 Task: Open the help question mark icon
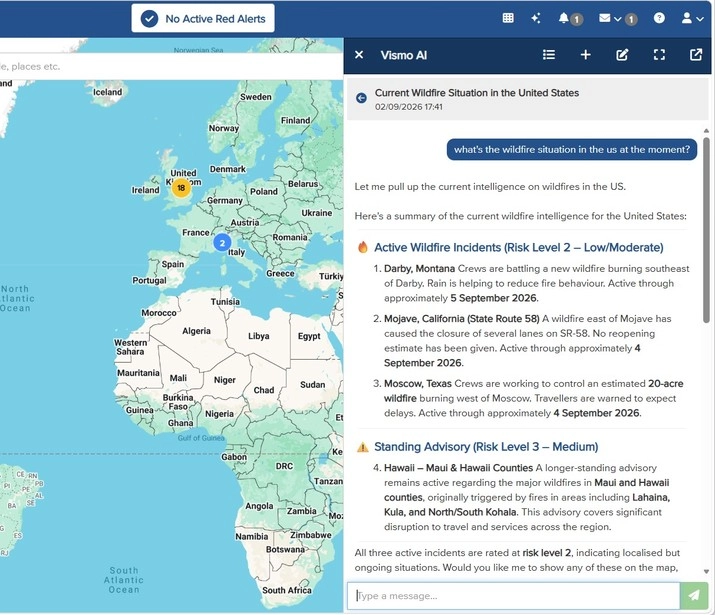pyautogui.click(x=659, y=18)
